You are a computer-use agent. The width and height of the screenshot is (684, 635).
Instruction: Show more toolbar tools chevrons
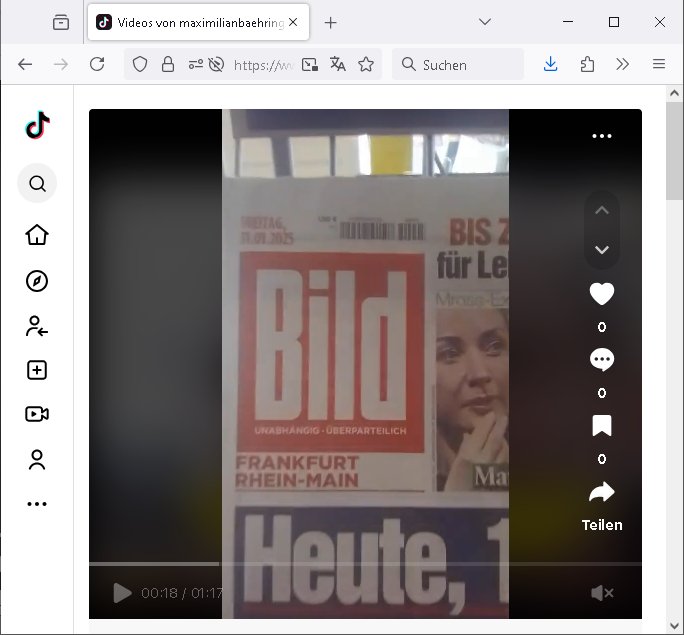pyautogui.click(x=622, y=65)
